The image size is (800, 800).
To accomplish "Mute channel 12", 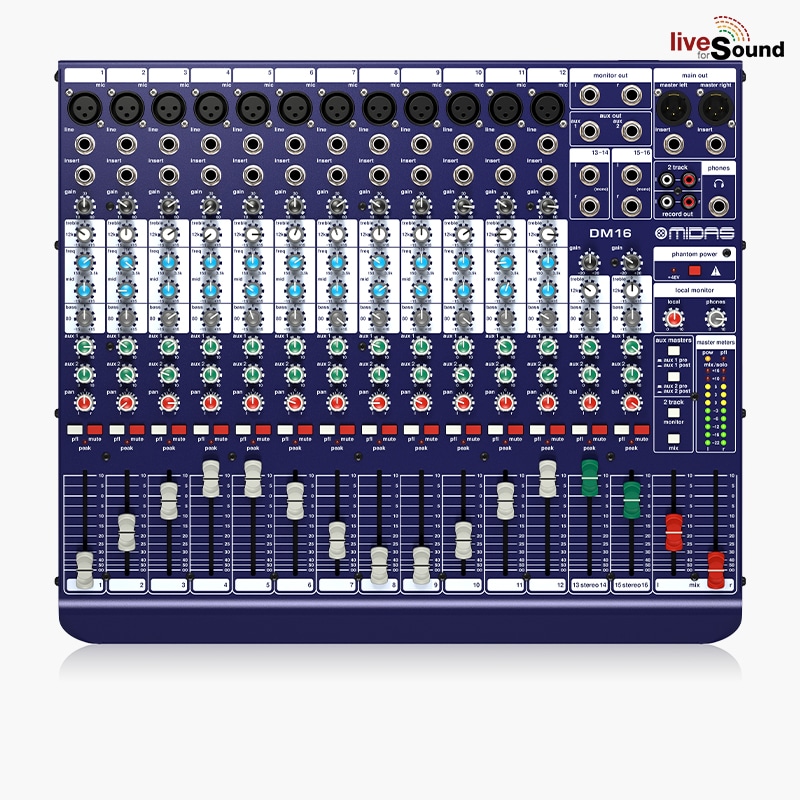I will click(x=557, y=430).
